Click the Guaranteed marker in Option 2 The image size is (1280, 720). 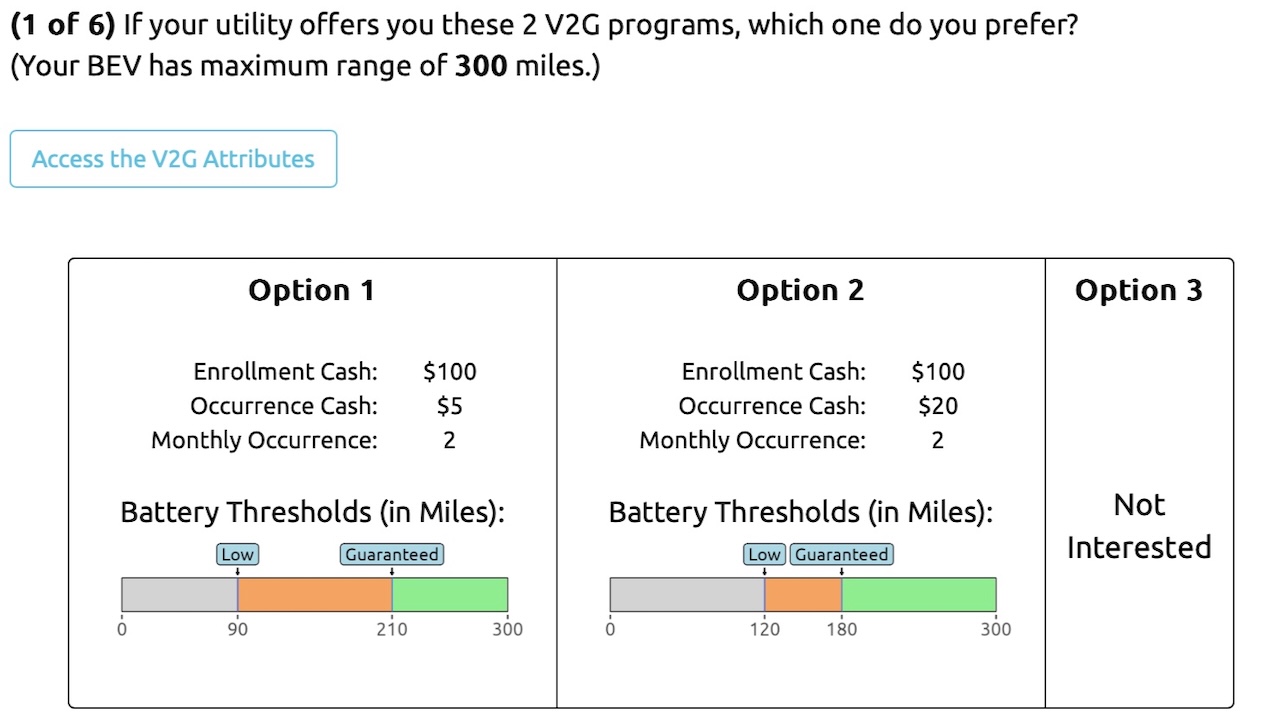pos(841,554)
